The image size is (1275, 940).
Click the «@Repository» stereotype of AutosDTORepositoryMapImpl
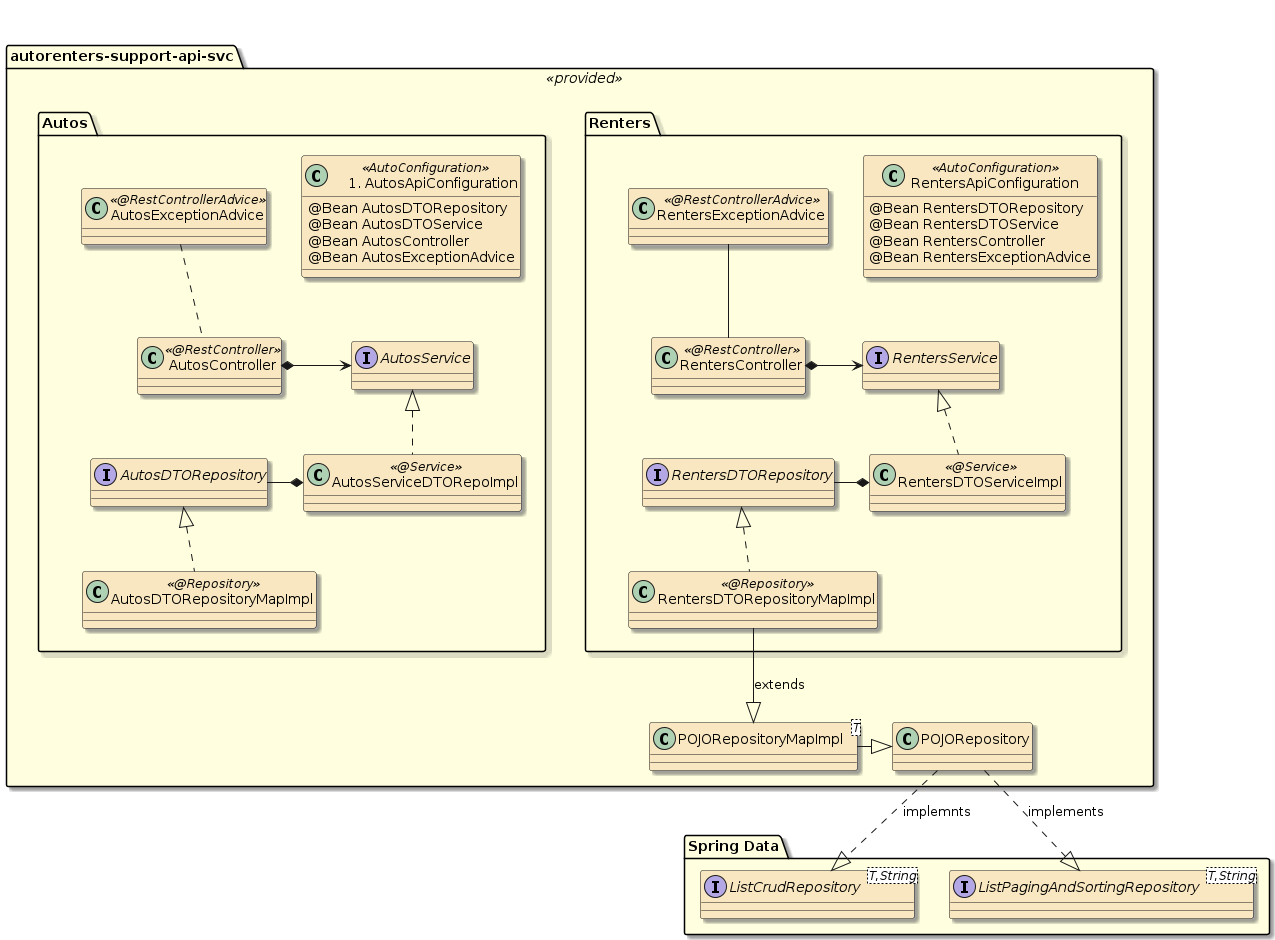tap(213, 583)
